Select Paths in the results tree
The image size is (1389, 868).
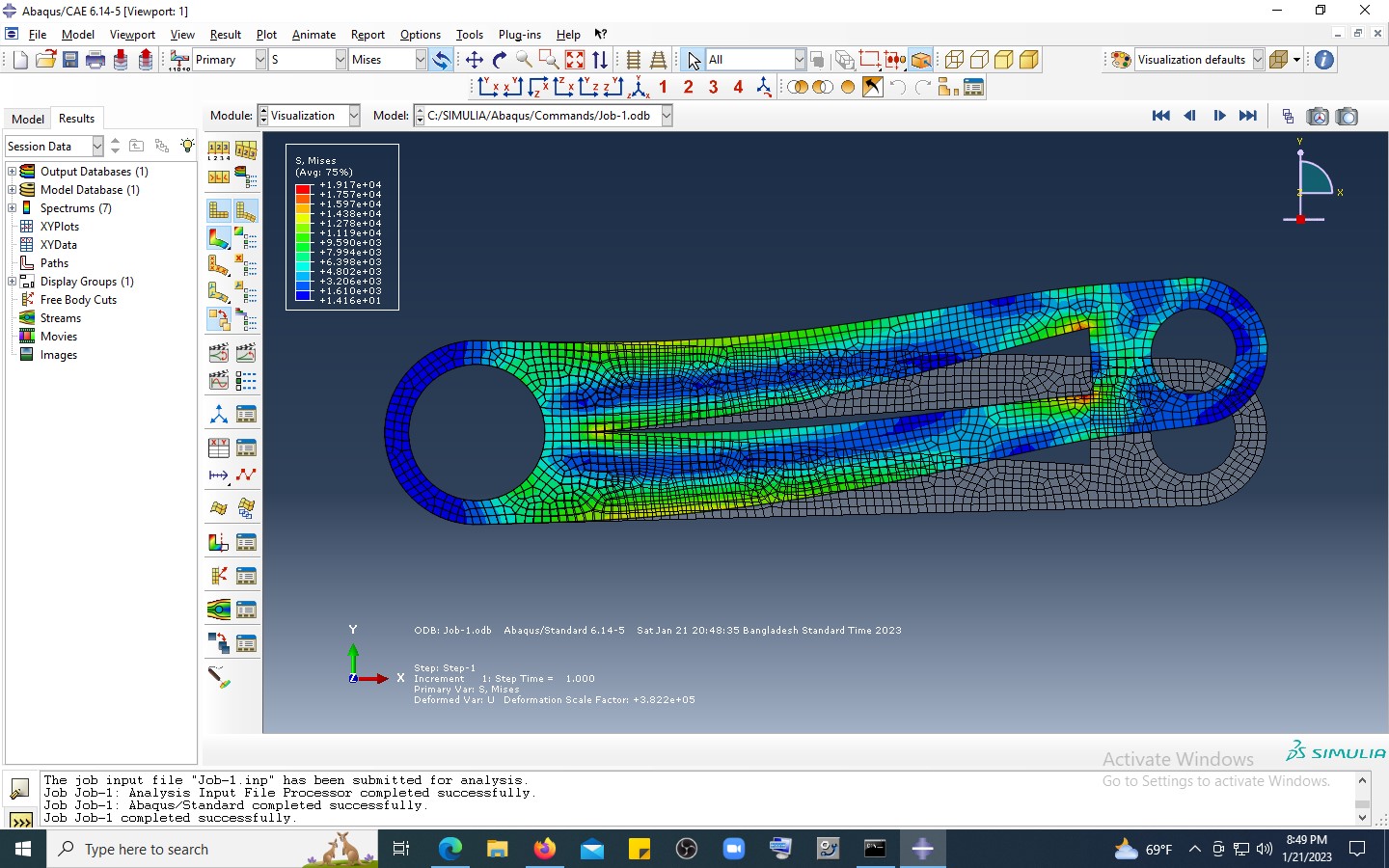tap(54, 263)
